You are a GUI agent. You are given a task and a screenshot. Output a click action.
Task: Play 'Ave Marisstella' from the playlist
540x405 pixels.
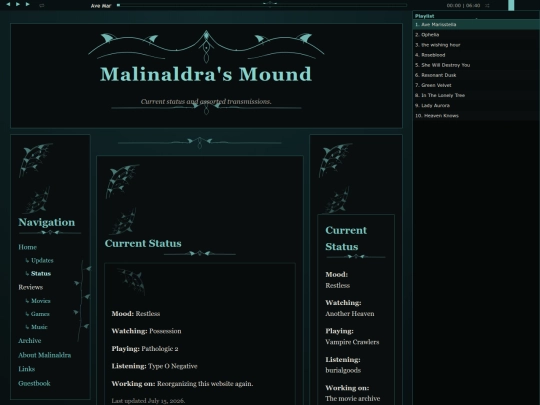point(476,24)
